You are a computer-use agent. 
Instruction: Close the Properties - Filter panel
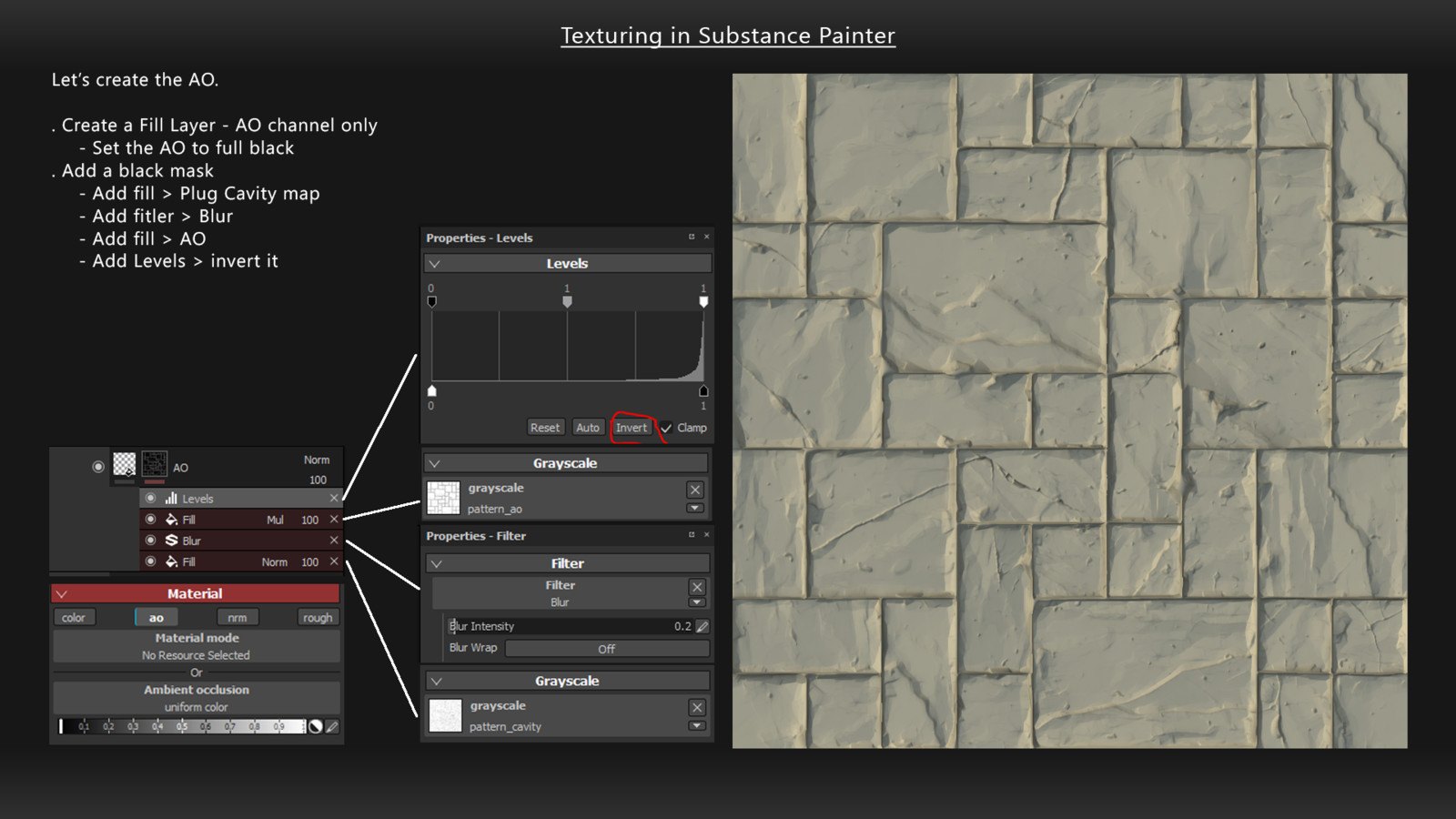(707, 535)
